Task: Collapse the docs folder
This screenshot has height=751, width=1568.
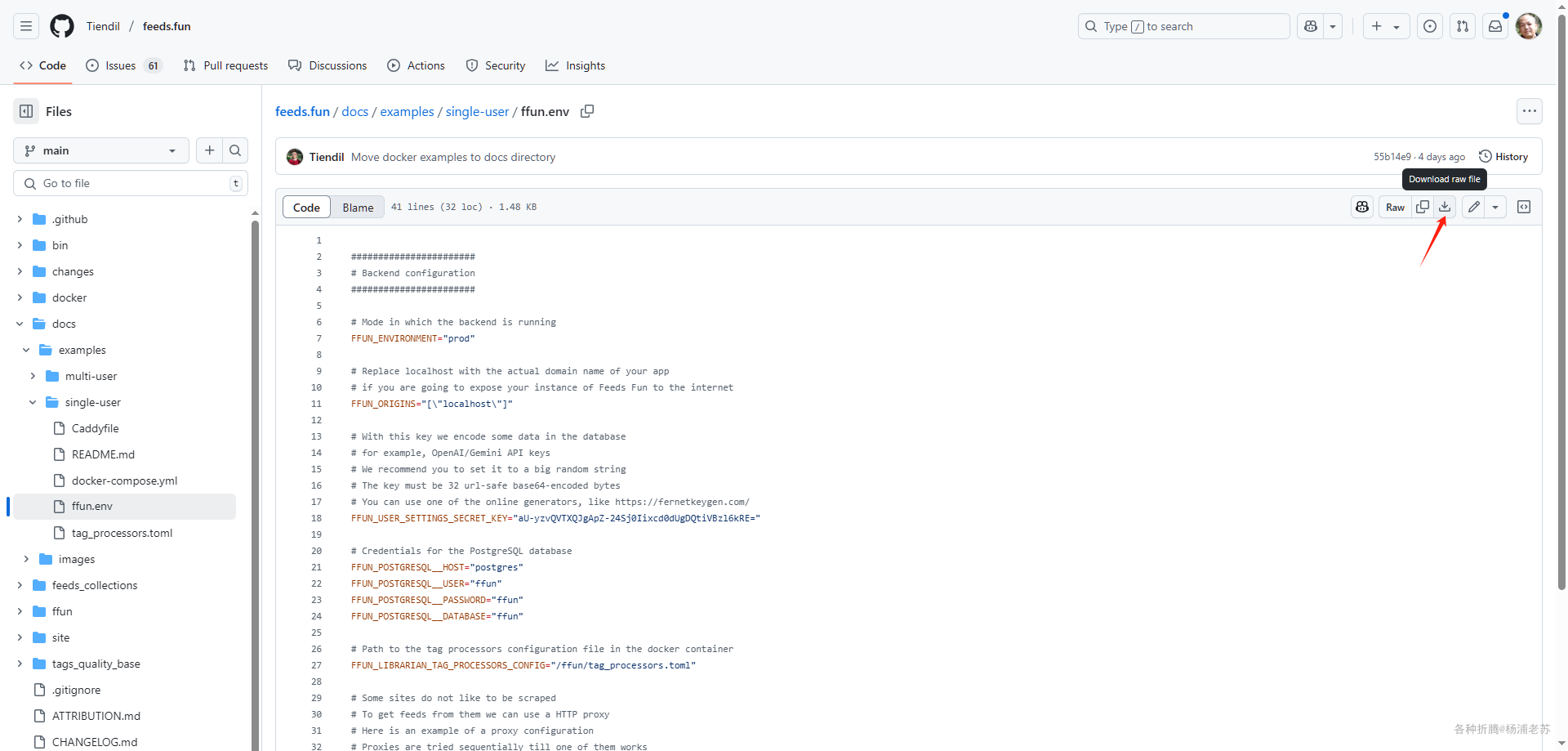Action: pyautogui.click(x=20, y=324)
